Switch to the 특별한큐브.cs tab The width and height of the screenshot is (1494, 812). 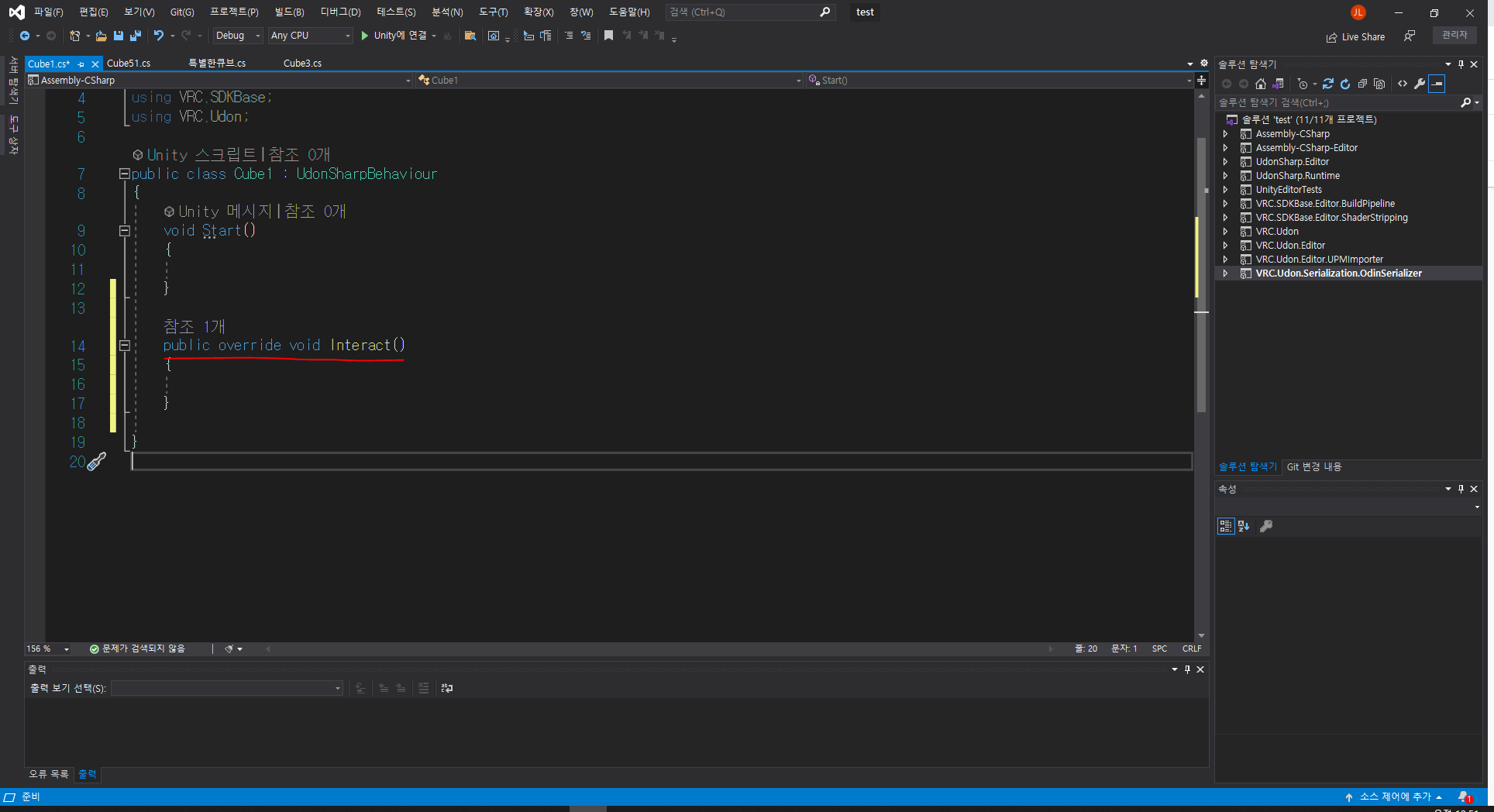(217, 64)
